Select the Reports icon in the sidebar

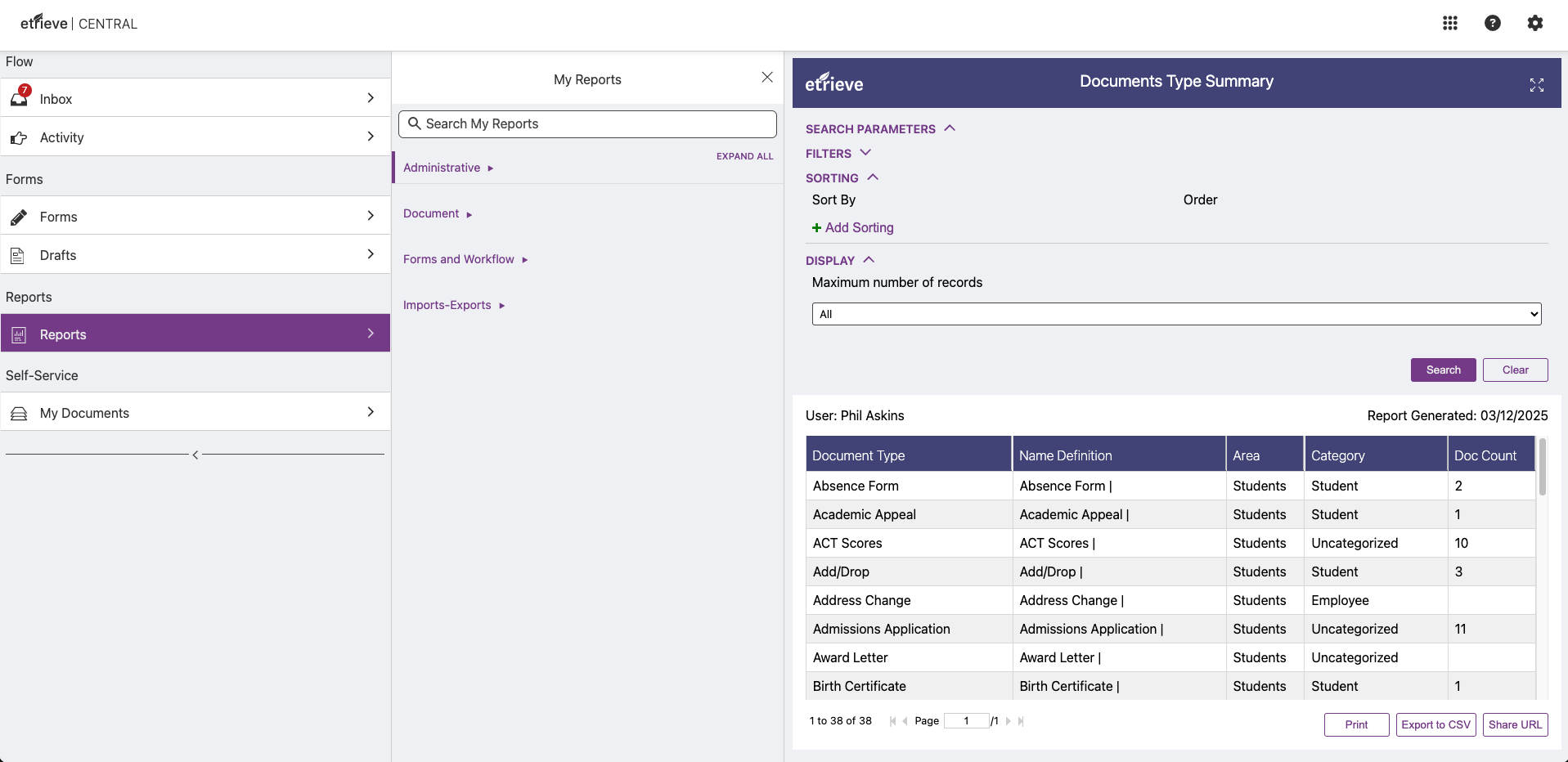(x=18, y=334)
